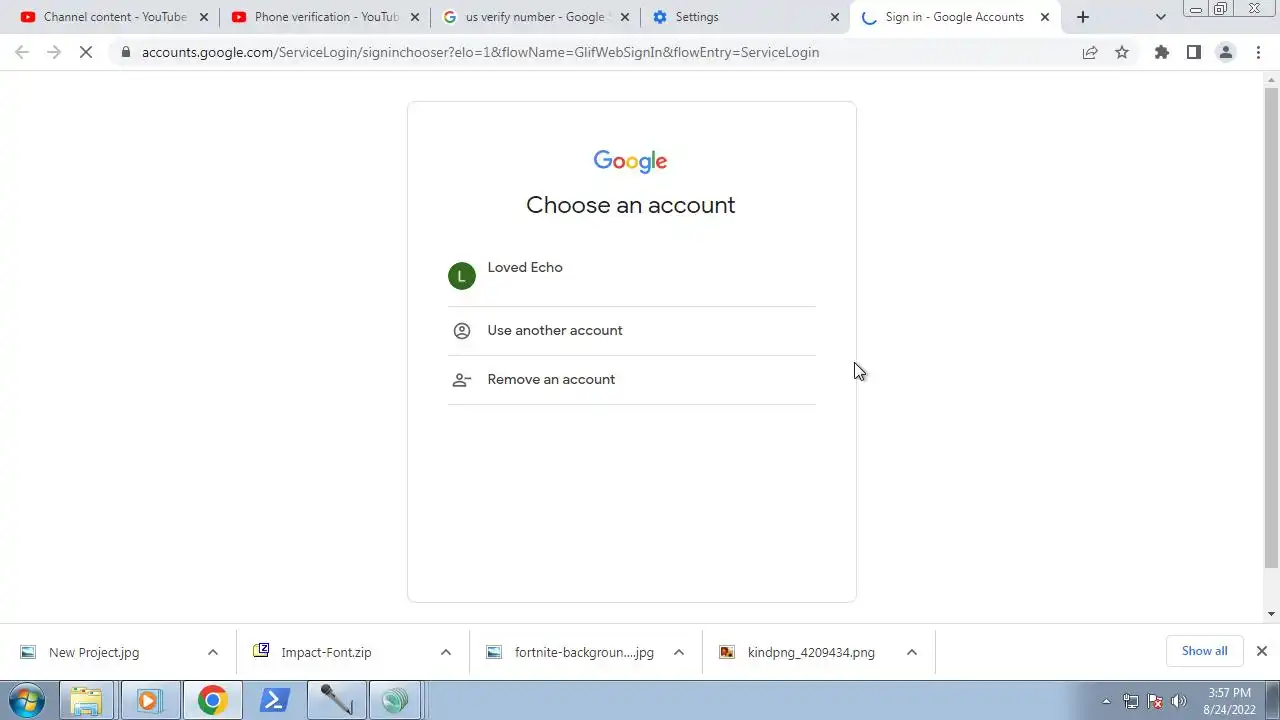1280x720 pixels.
Task: Expand options for New Project.jpg download
Action: point(212,652)
